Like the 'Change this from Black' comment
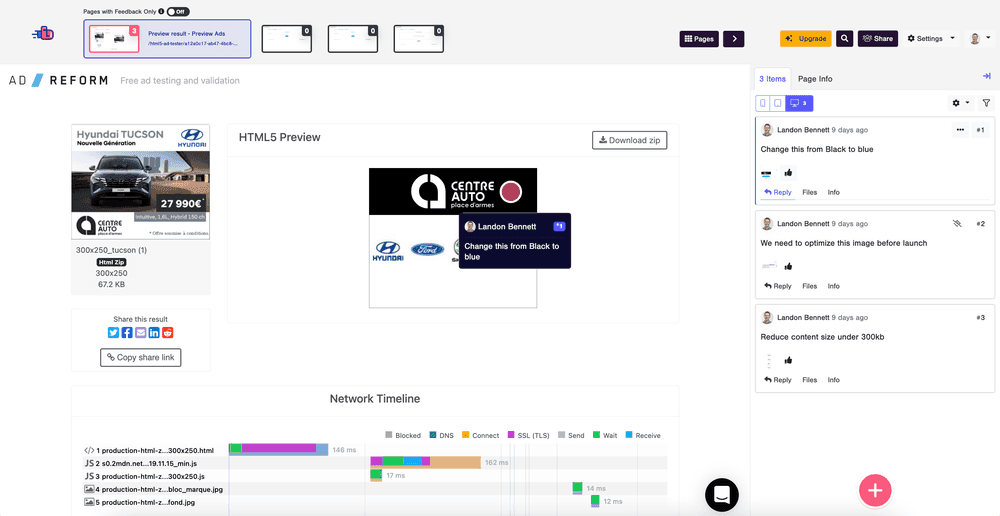The width and height of the screenshot is (1000, 516). coord(788,172)
